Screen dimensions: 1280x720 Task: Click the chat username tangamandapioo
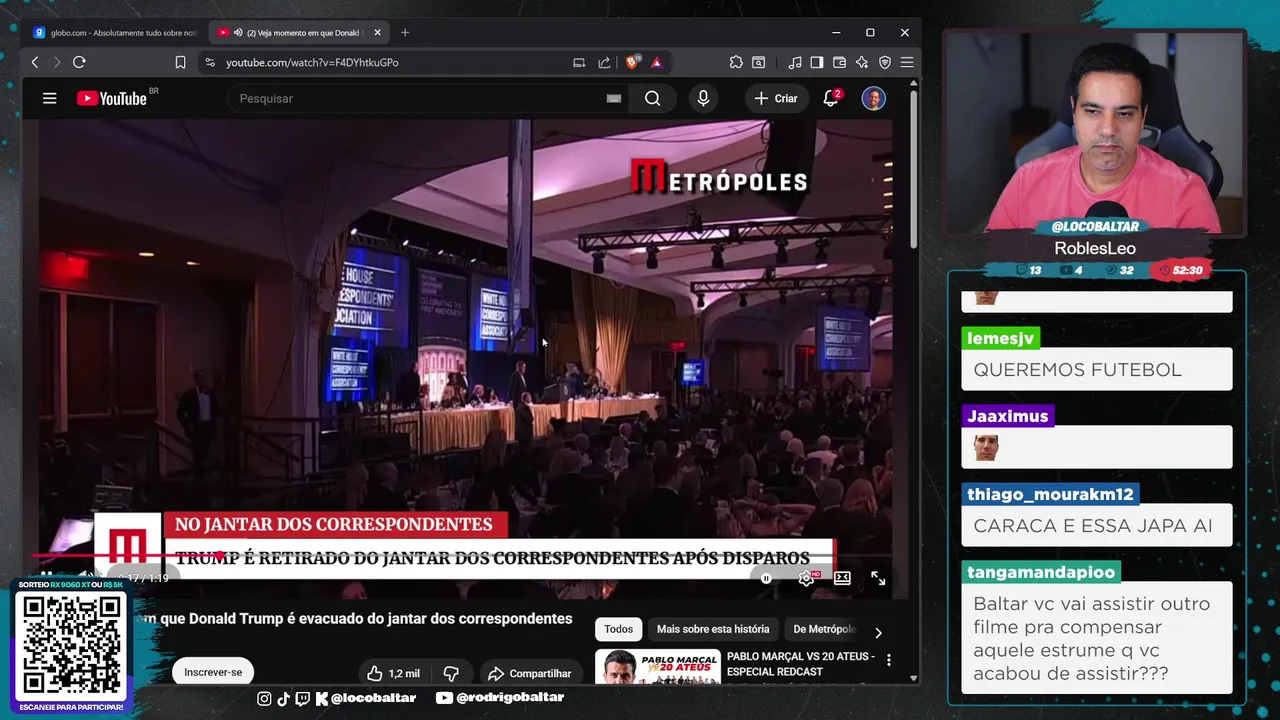click(1041, 572)
